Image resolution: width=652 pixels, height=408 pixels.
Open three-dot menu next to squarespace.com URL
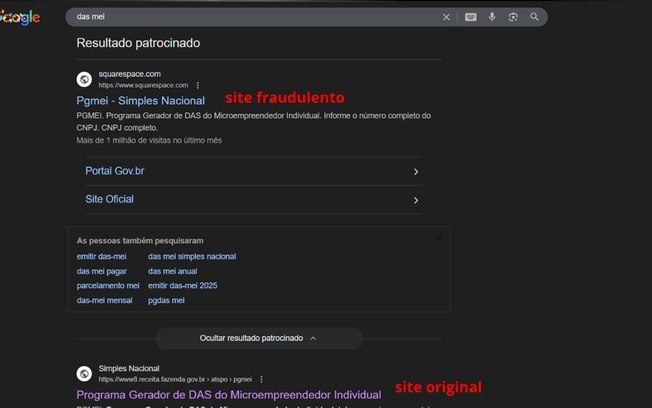[x=198, y=85]
